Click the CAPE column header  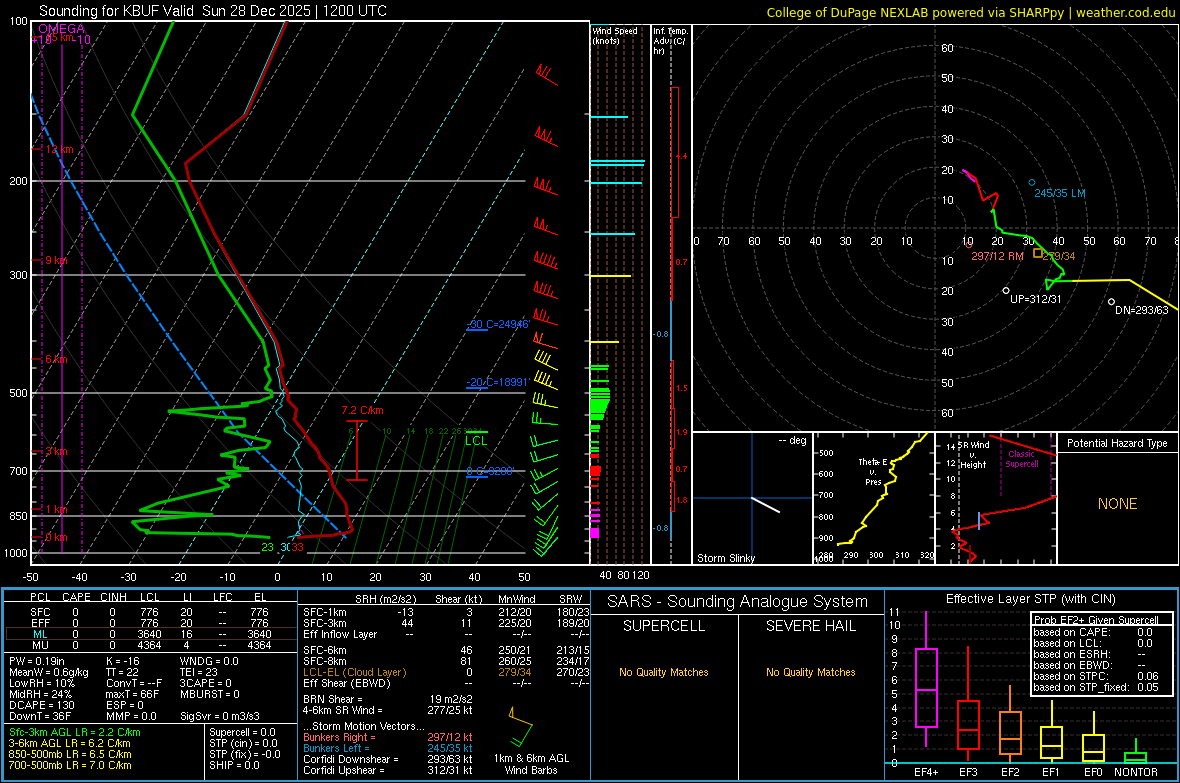point(76,597)
